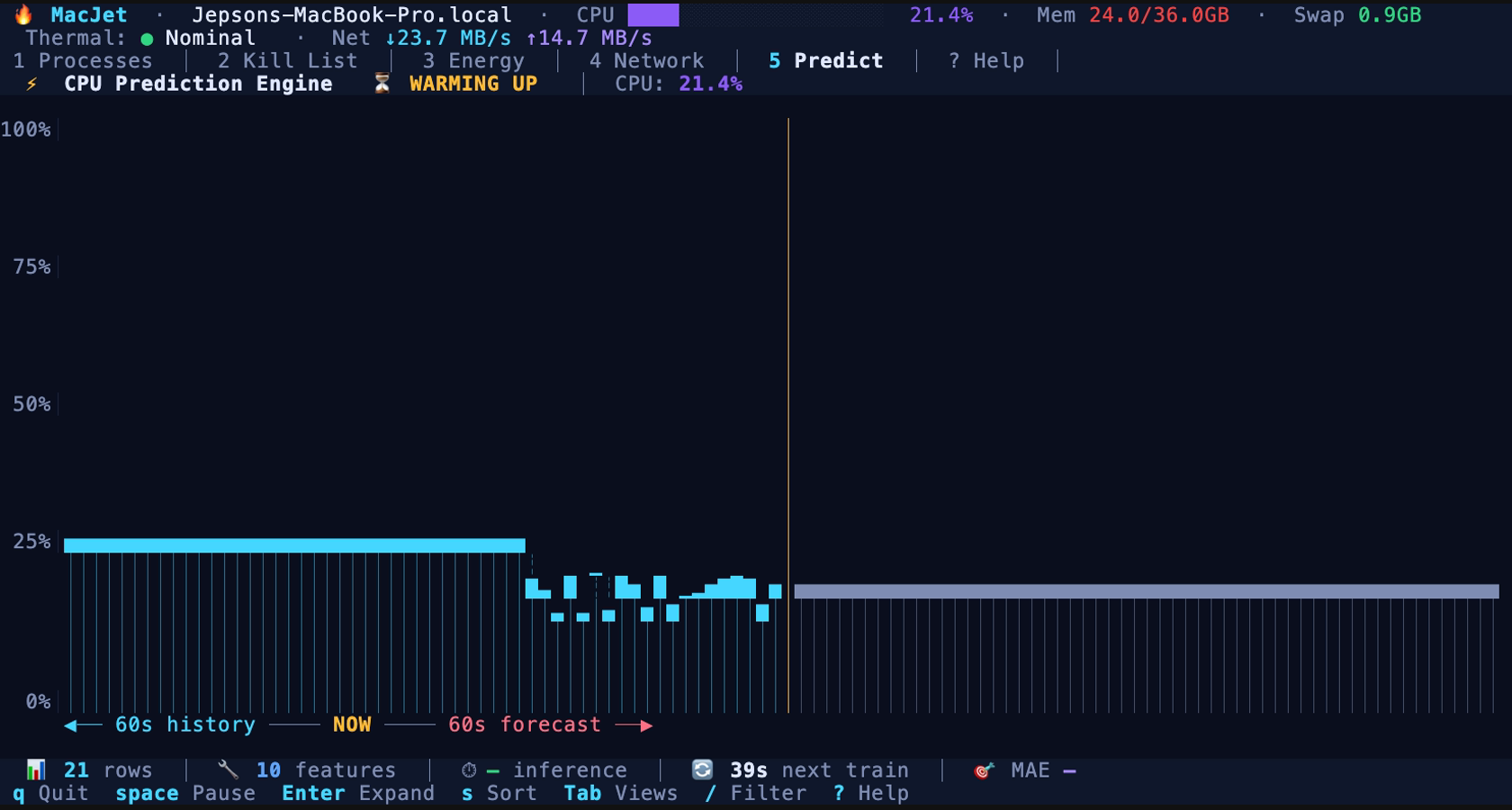Image resolution: width=1512 pixels, height=810 pixels.
Task: Click the 60s forecast legend label
Action: point(525,724)
